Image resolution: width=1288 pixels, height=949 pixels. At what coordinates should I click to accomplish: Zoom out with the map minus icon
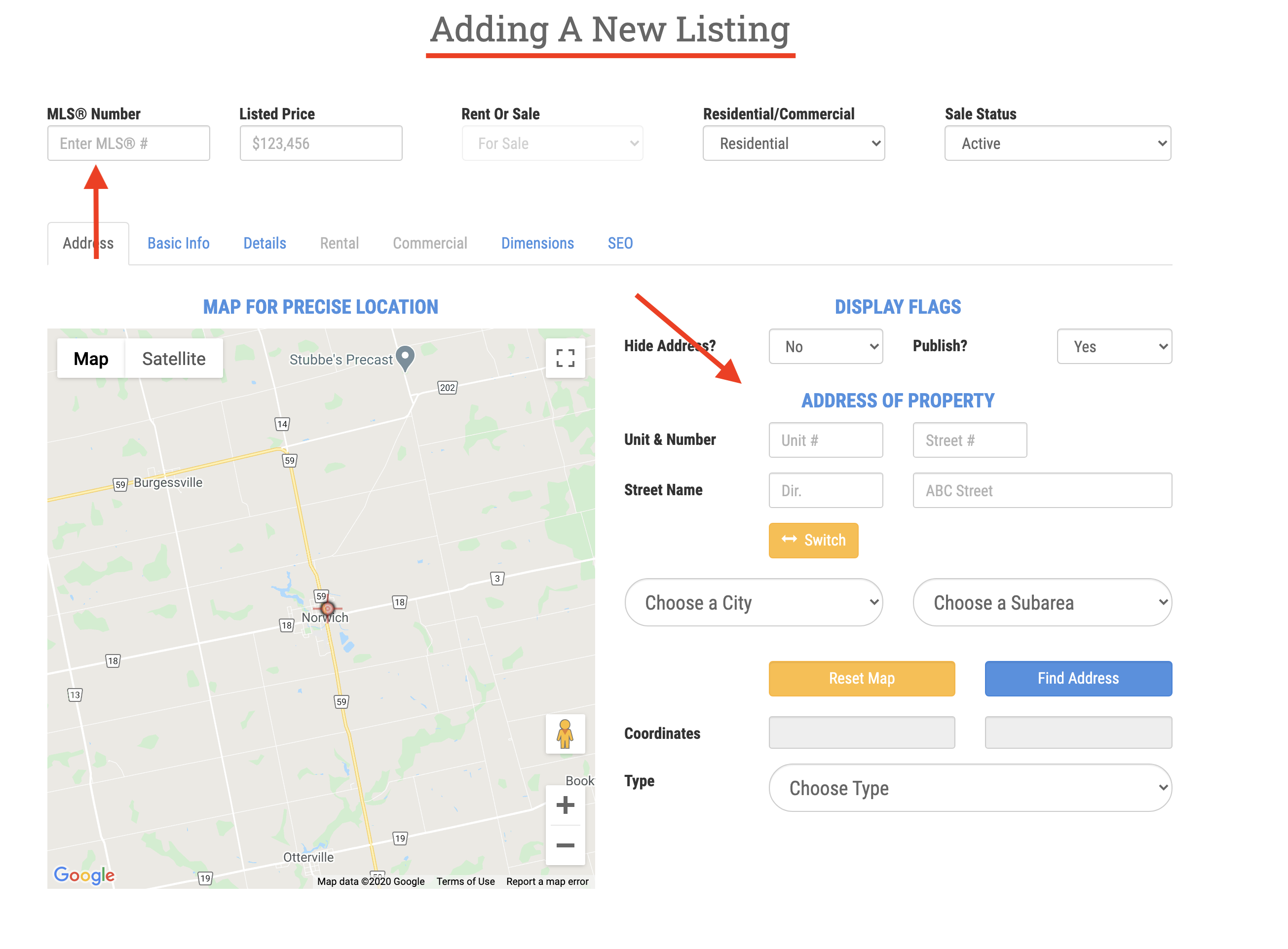point(565,845)
